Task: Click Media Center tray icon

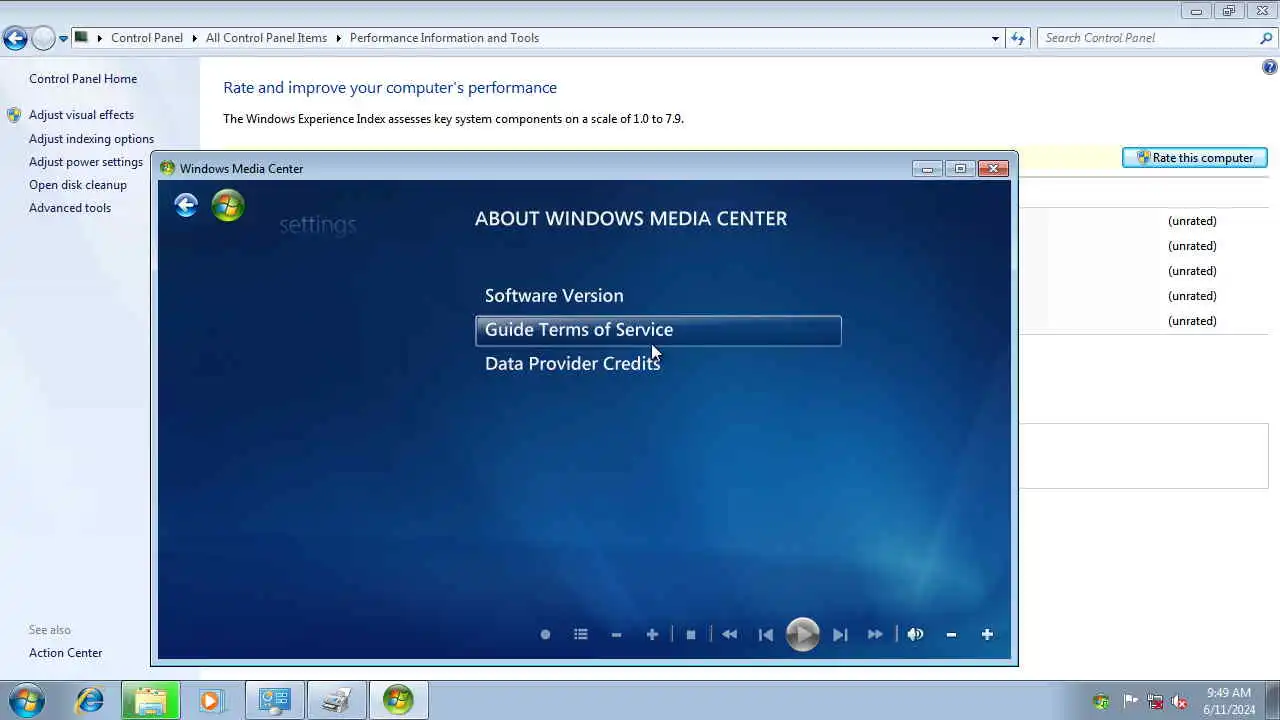Action: pos(1101,701)
